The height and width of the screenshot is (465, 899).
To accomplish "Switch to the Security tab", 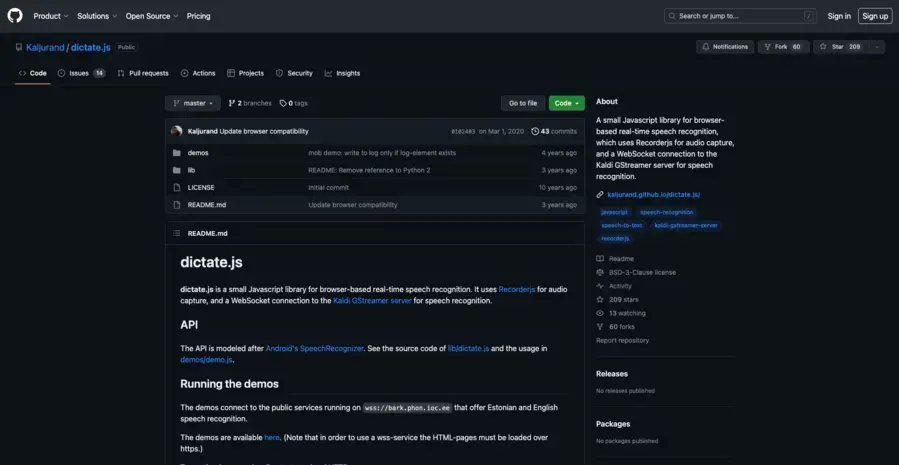I will [294, 73].
